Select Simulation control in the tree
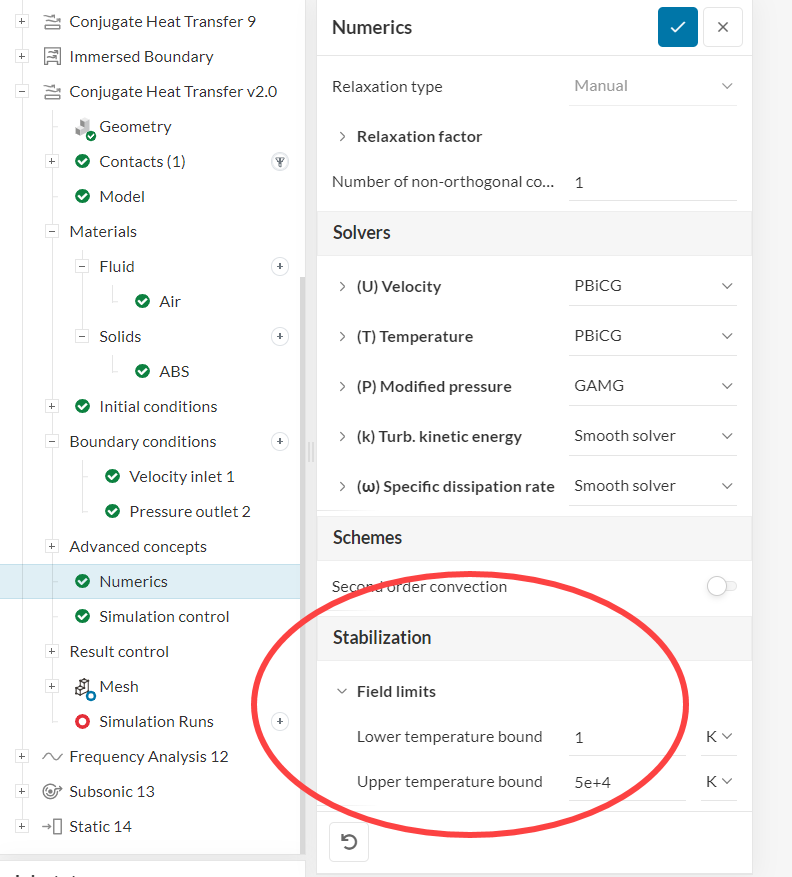Screen dimensions: 792x877 click(164, 616)
